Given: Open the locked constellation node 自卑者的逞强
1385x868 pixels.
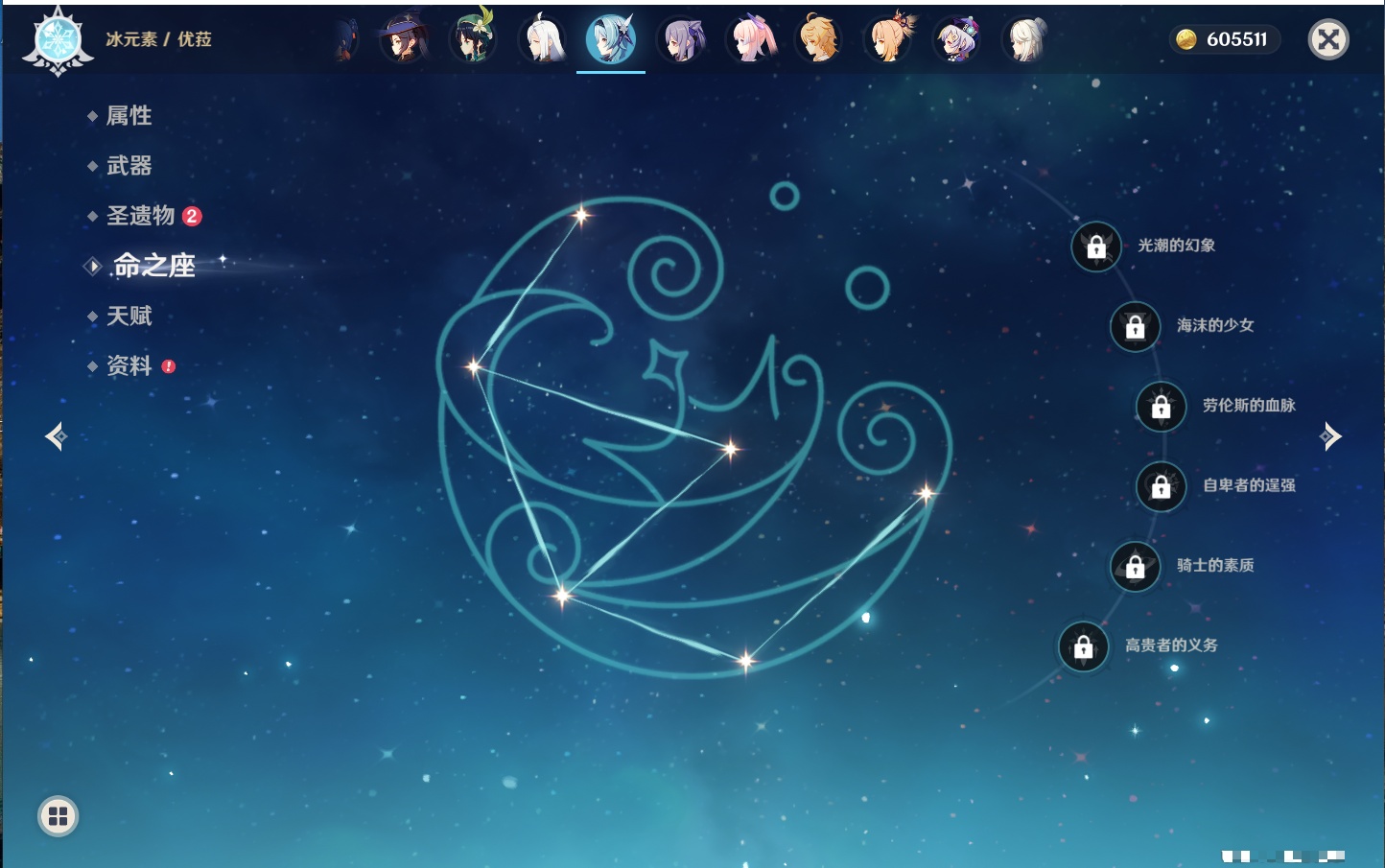Looking at the screenshot, I should 1162,486.
